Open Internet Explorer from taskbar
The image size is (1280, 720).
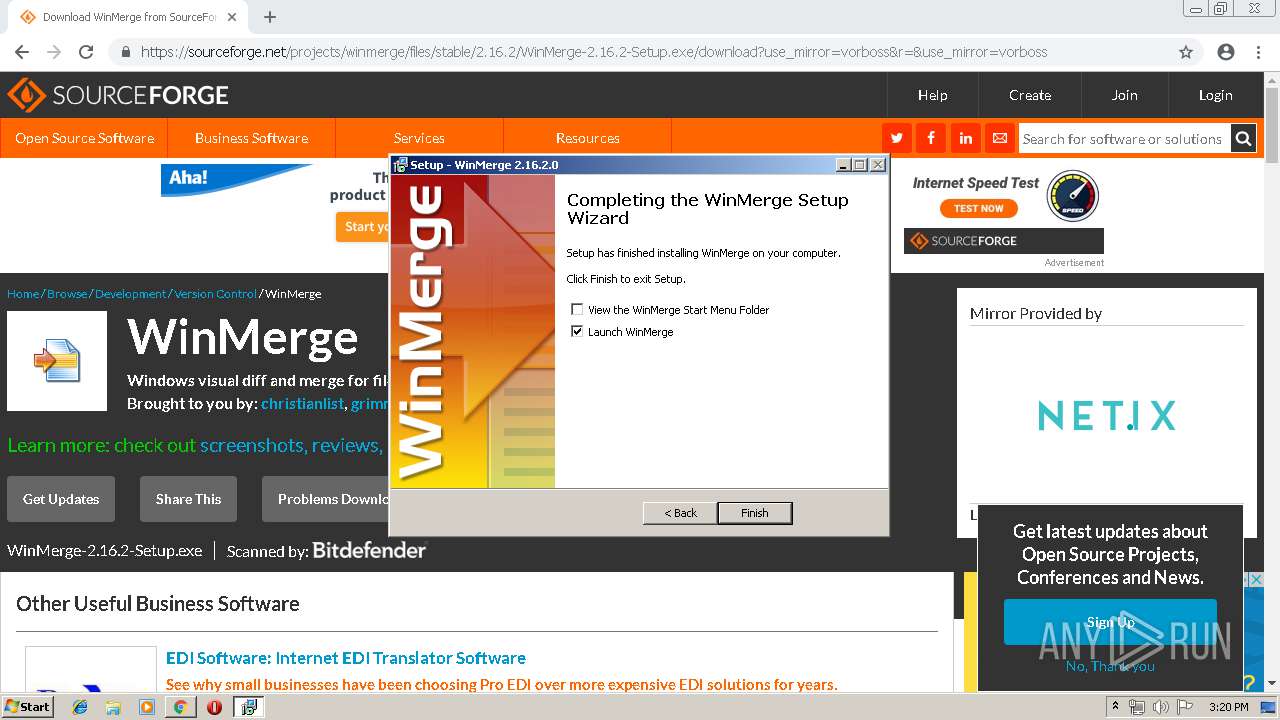click(80, 707)
